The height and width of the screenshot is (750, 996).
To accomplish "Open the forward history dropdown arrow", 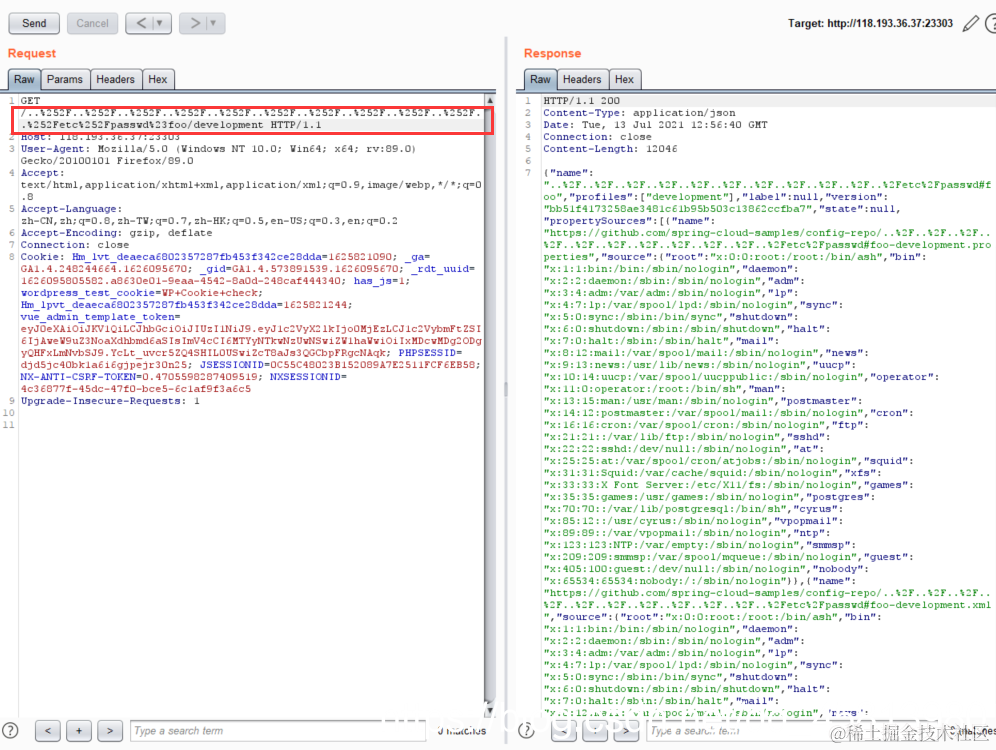I will pos(213,23).
